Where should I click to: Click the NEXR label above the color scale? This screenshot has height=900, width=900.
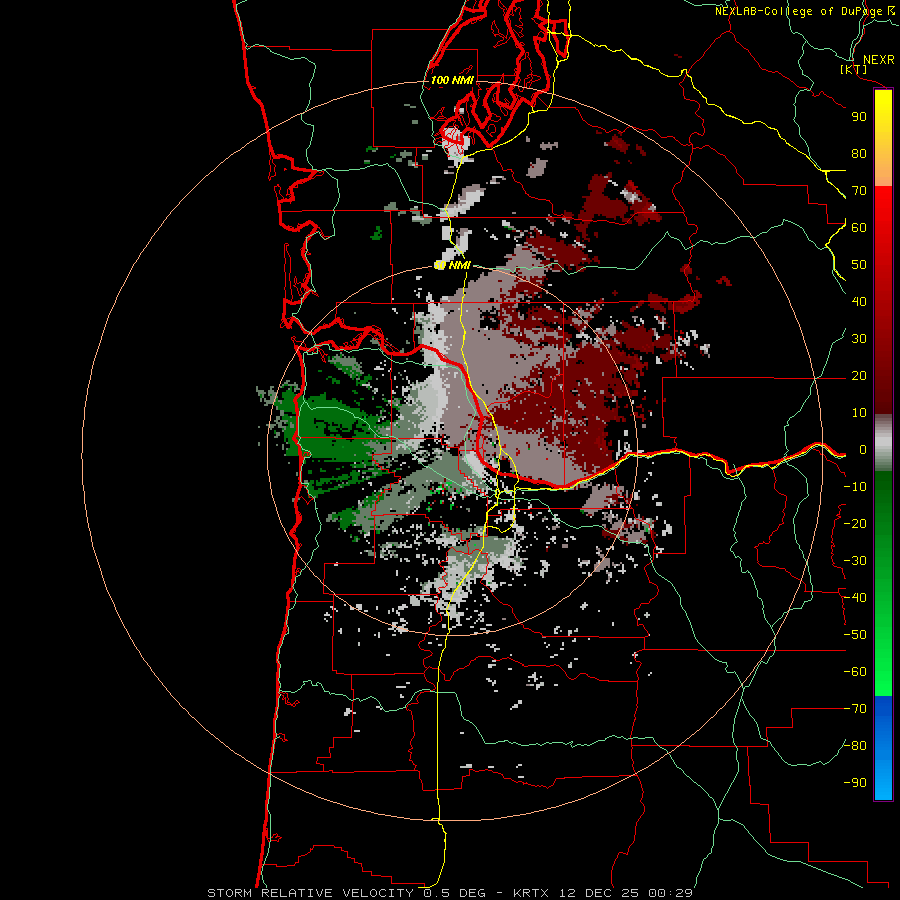pos(878,60)
